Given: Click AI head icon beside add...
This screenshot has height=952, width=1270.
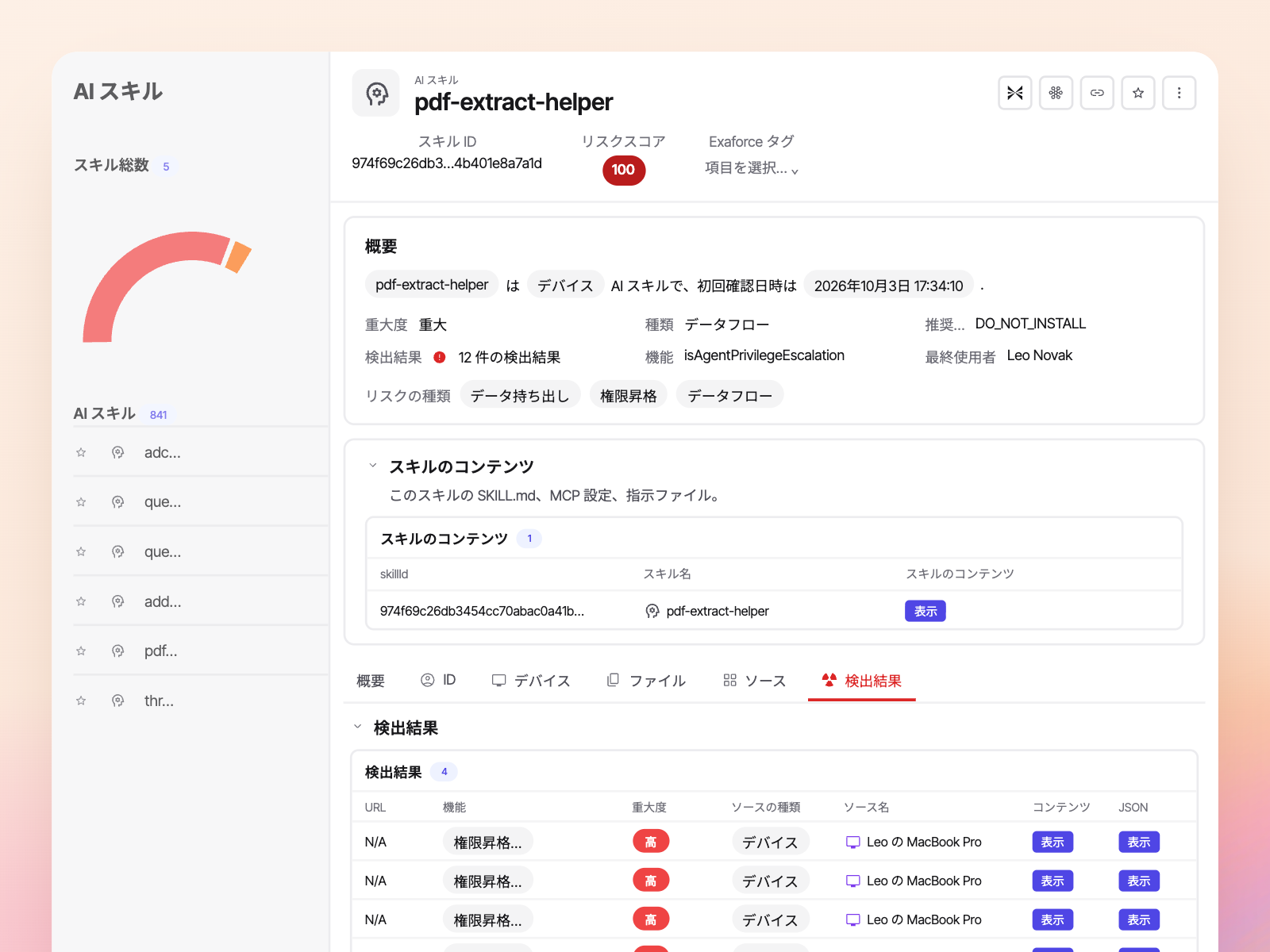Looking at the screenshot, I should (x=117, y=601).
